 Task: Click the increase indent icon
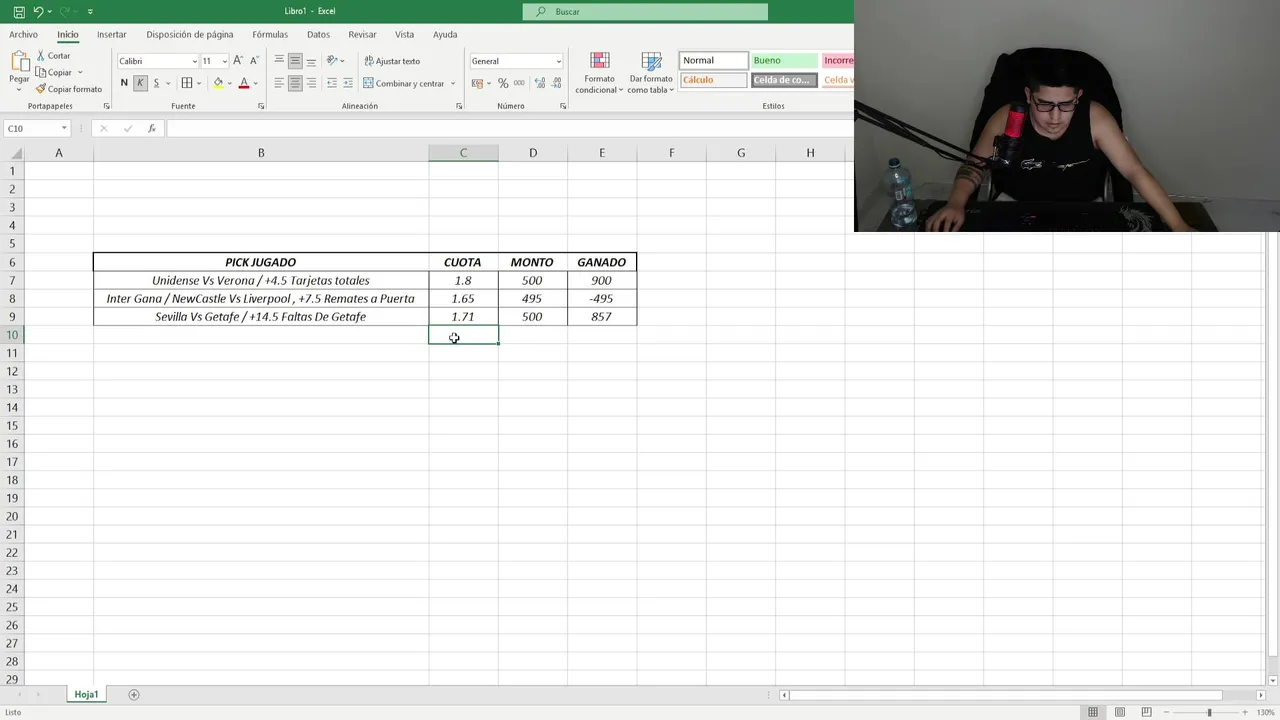click(x=348, y=83)
